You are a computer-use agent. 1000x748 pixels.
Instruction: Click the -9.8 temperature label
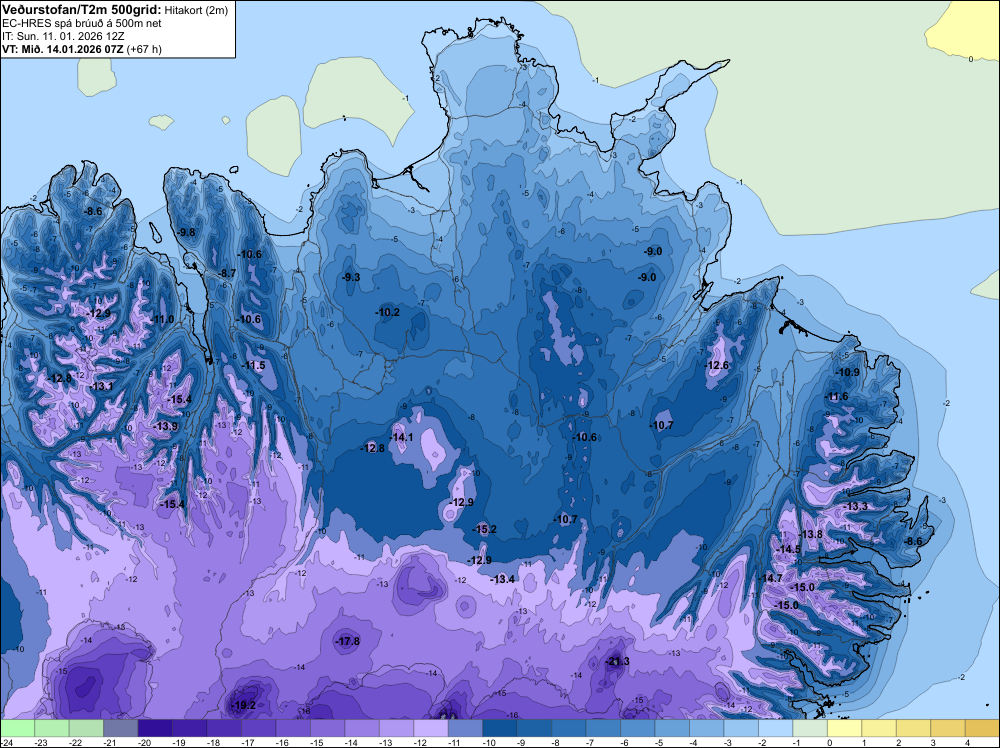point(187,233)
